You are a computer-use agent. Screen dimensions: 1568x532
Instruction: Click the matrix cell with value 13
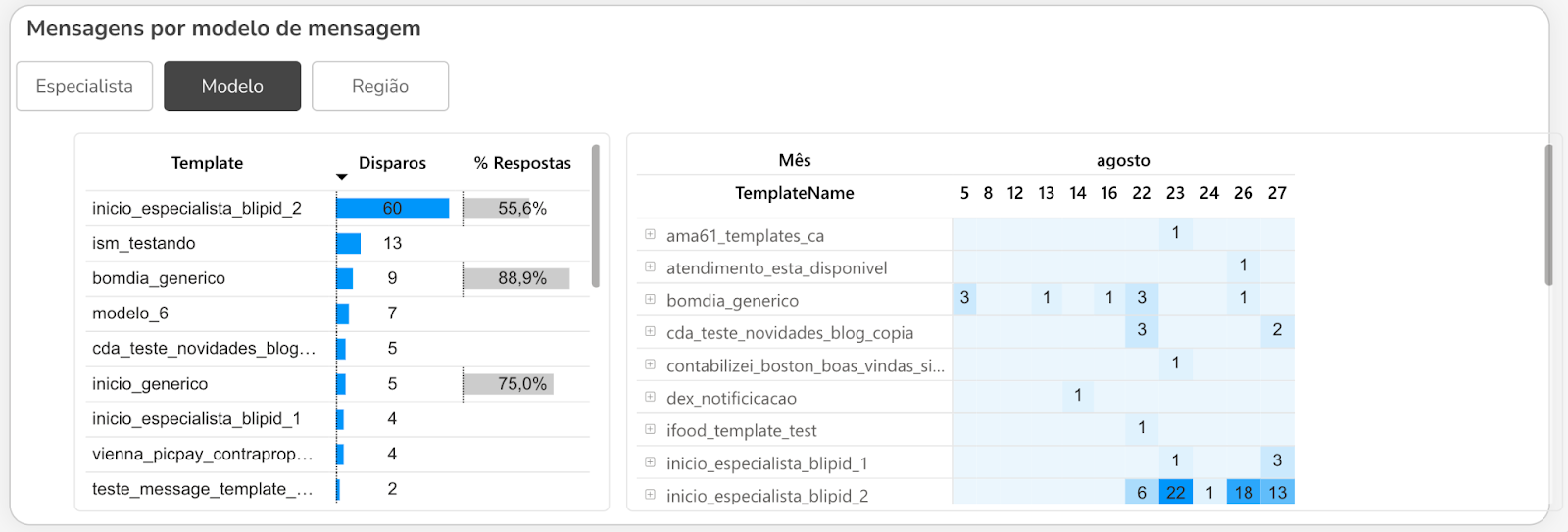1278,492
